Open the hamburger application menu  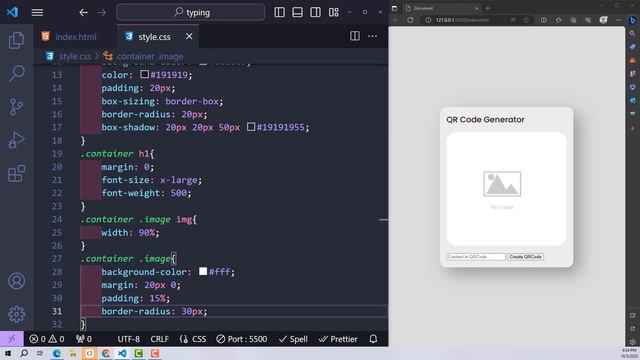[x=37, y=13]
